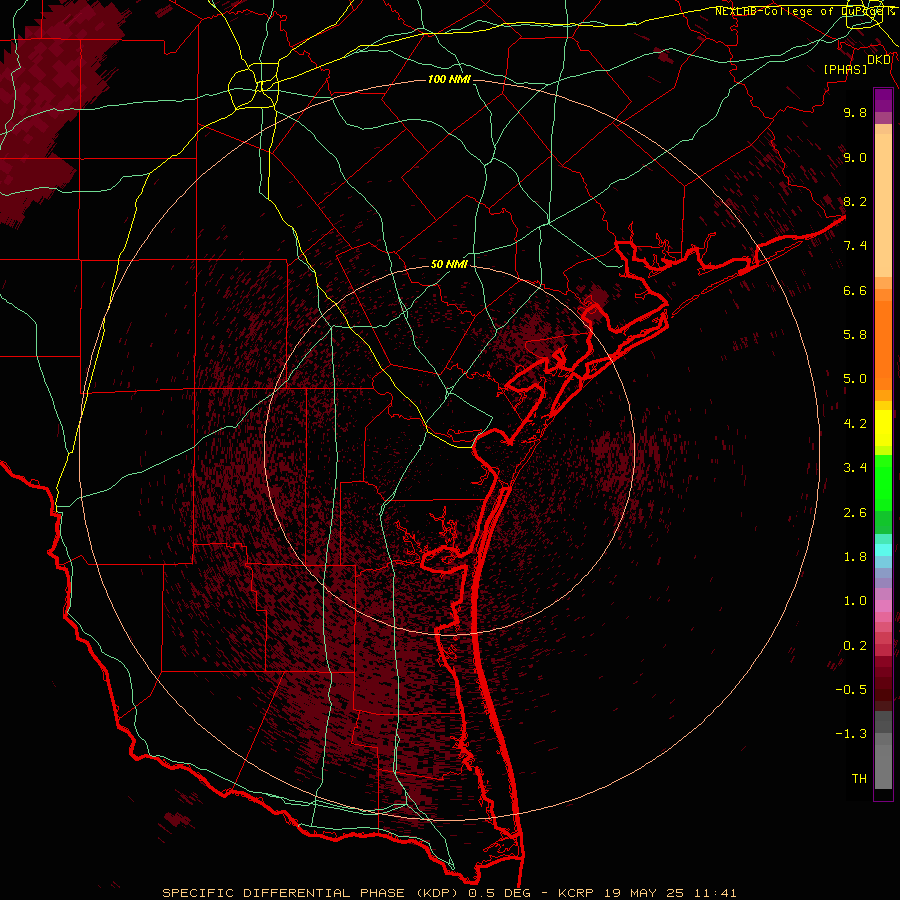Click the NEXLAB-College of DuPage credit text
Viewport: 900px width, 900px height.
click(x=798, y=11)
